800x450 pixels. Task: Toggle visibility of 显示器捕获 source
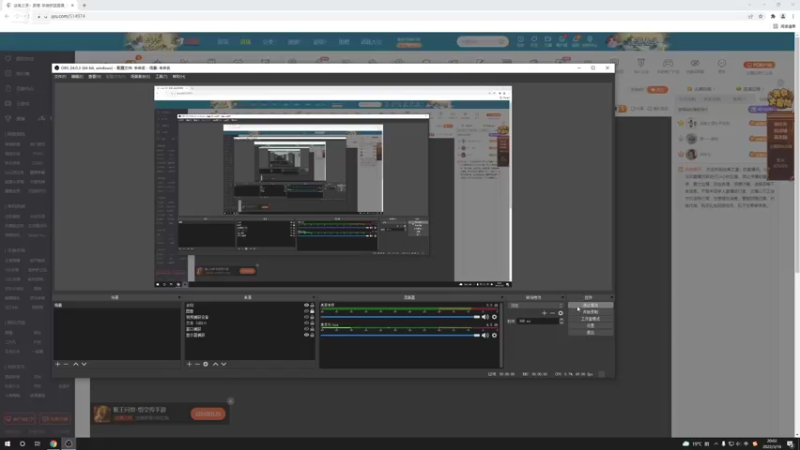pyautogui.click(x=307, y=335)
